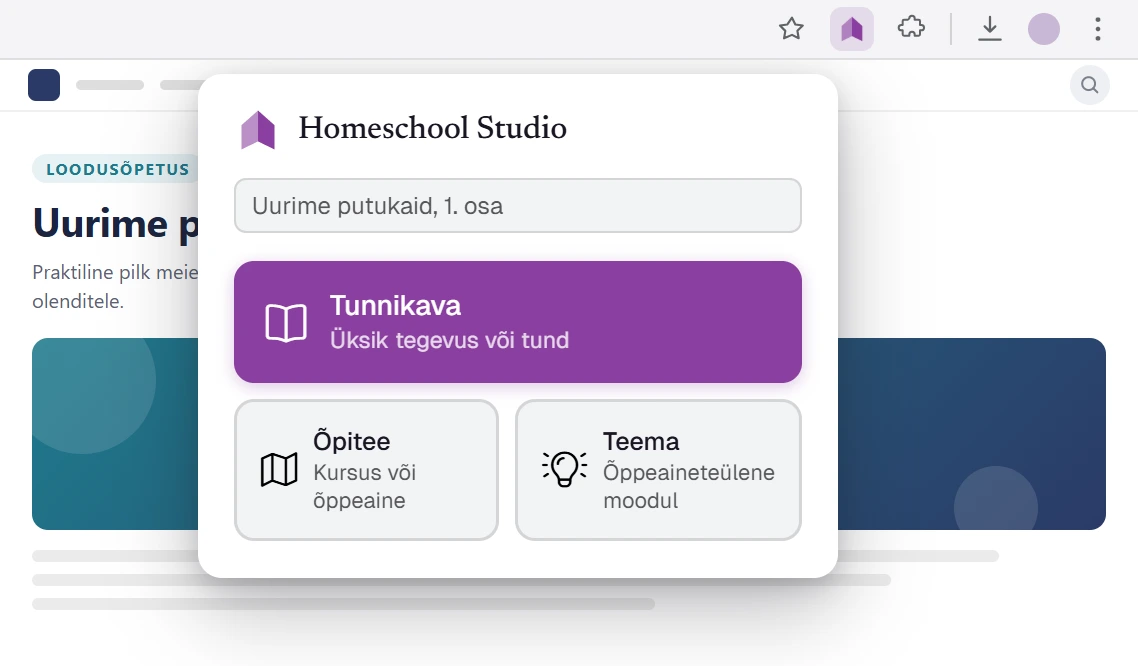1138x666 pixels.
Task: Choose the Tunnikava lesson plan button
Action: (x=517, y=322)
